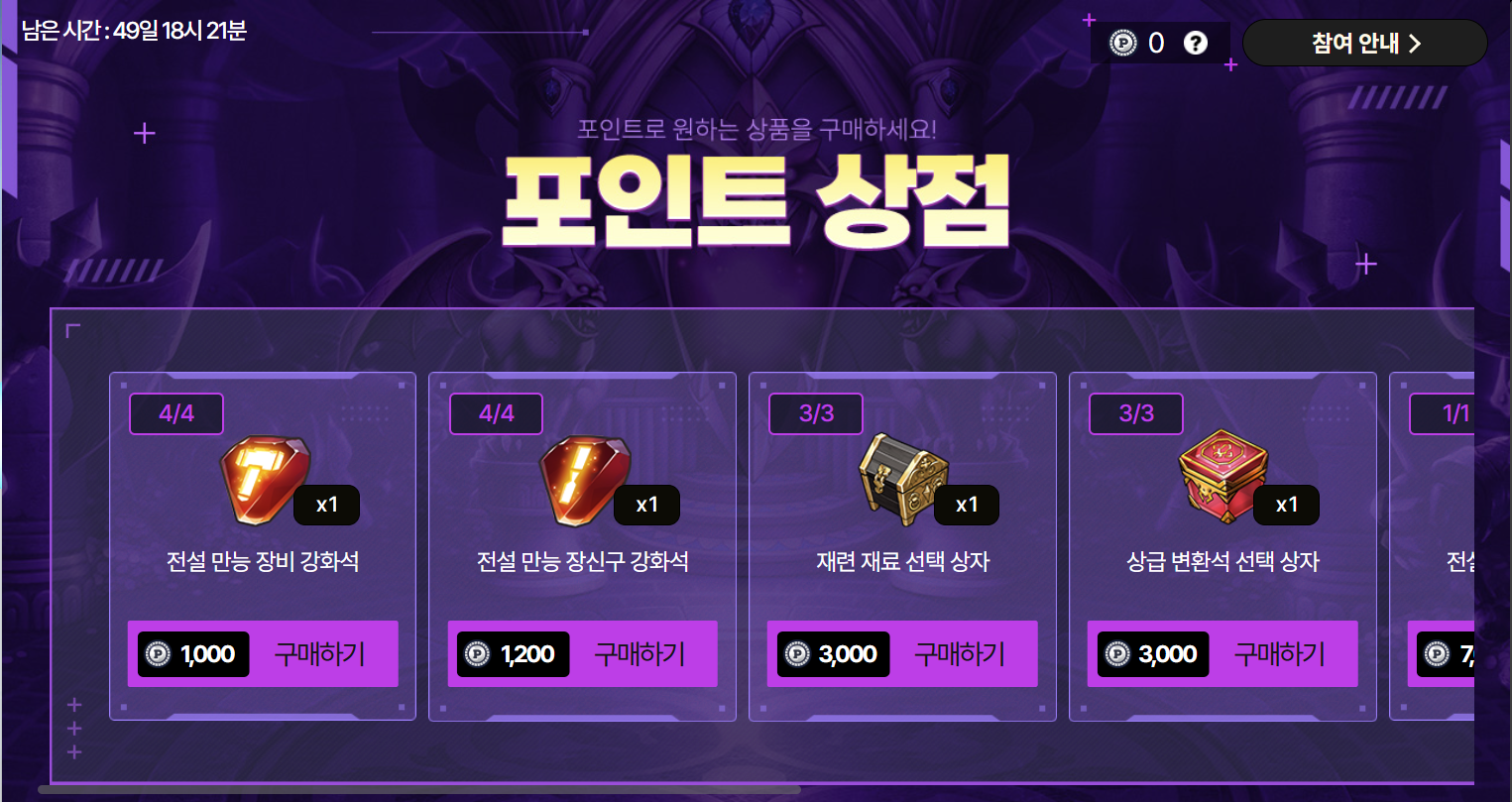The image size is (1512, 802).
Task: Click the 3,000 price tag on 재련 재료 상자
Action: coord(834,654)
